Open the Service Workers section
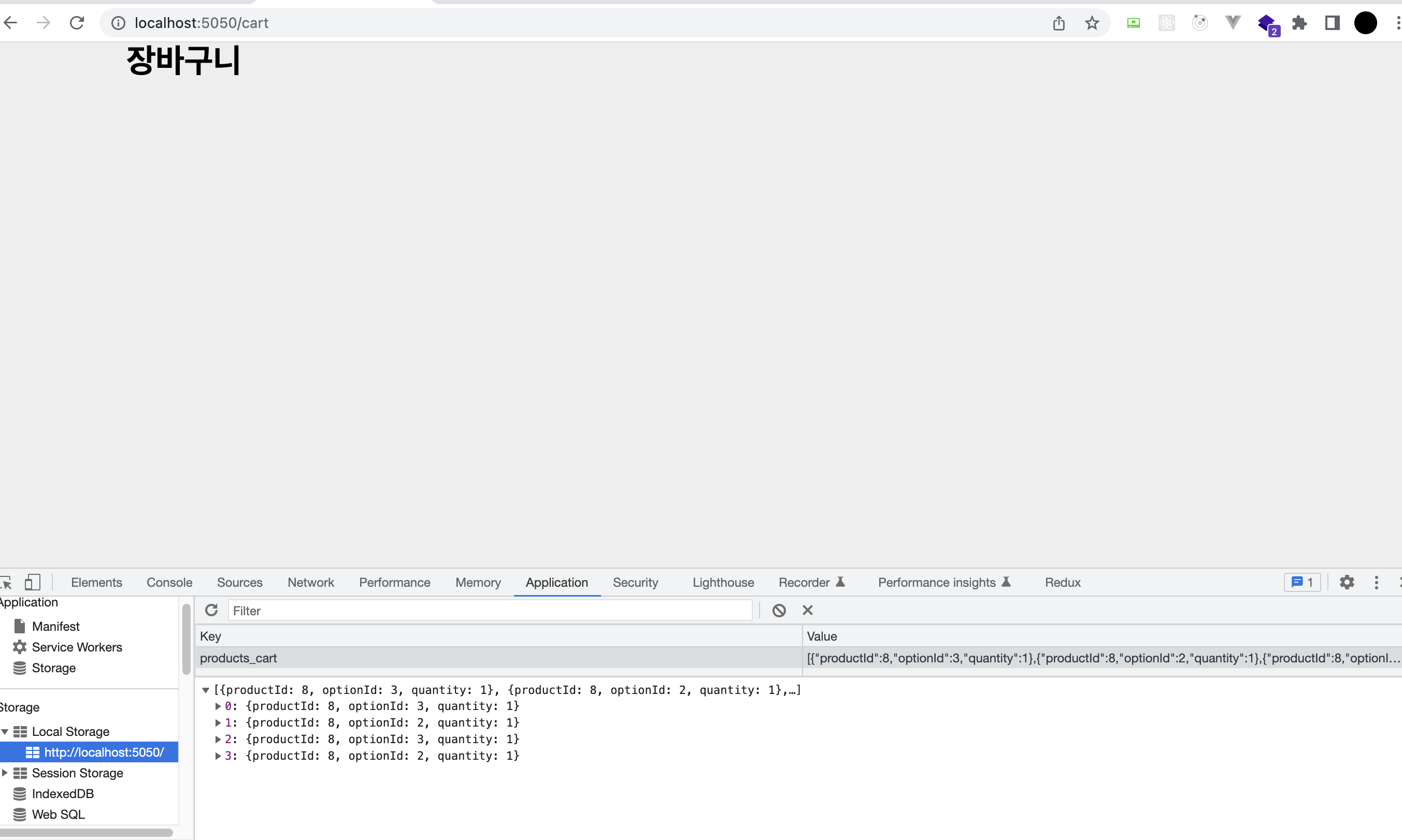Screen dimensions: 1402x840 pos(77,647)
